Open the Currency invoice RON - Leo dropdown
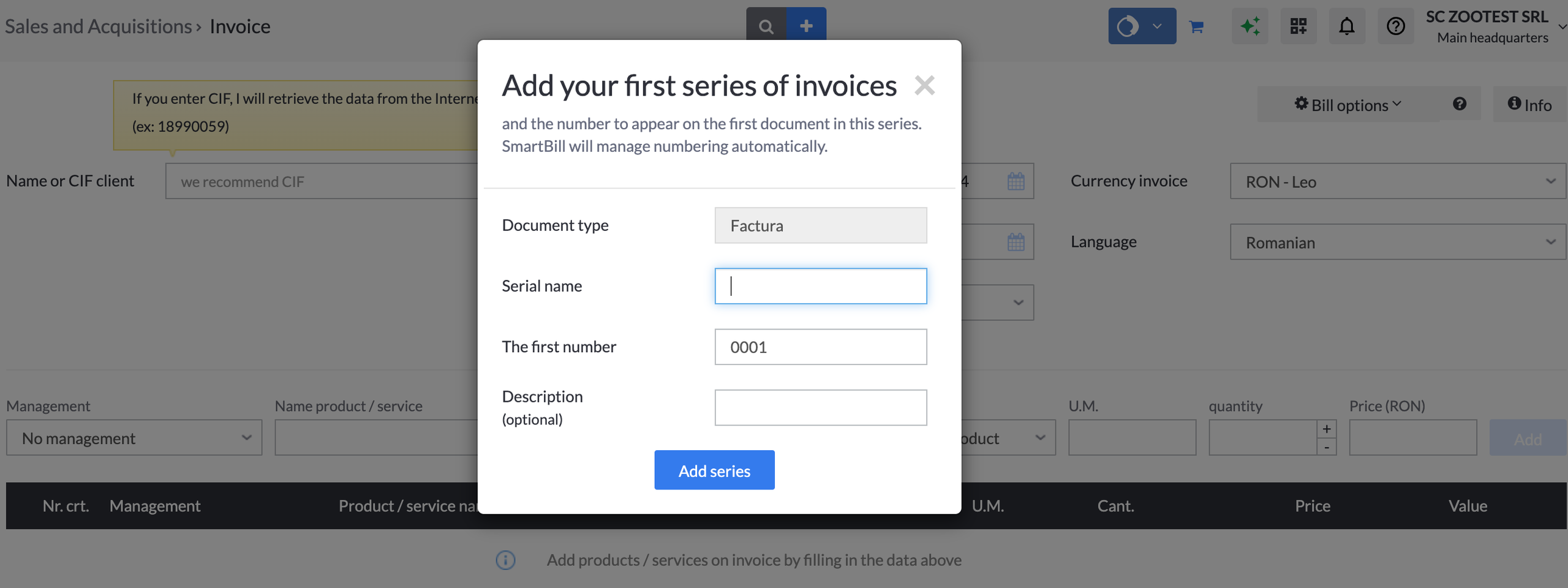This screenshot has width=1568, height=588. (x=1398, y=181)
